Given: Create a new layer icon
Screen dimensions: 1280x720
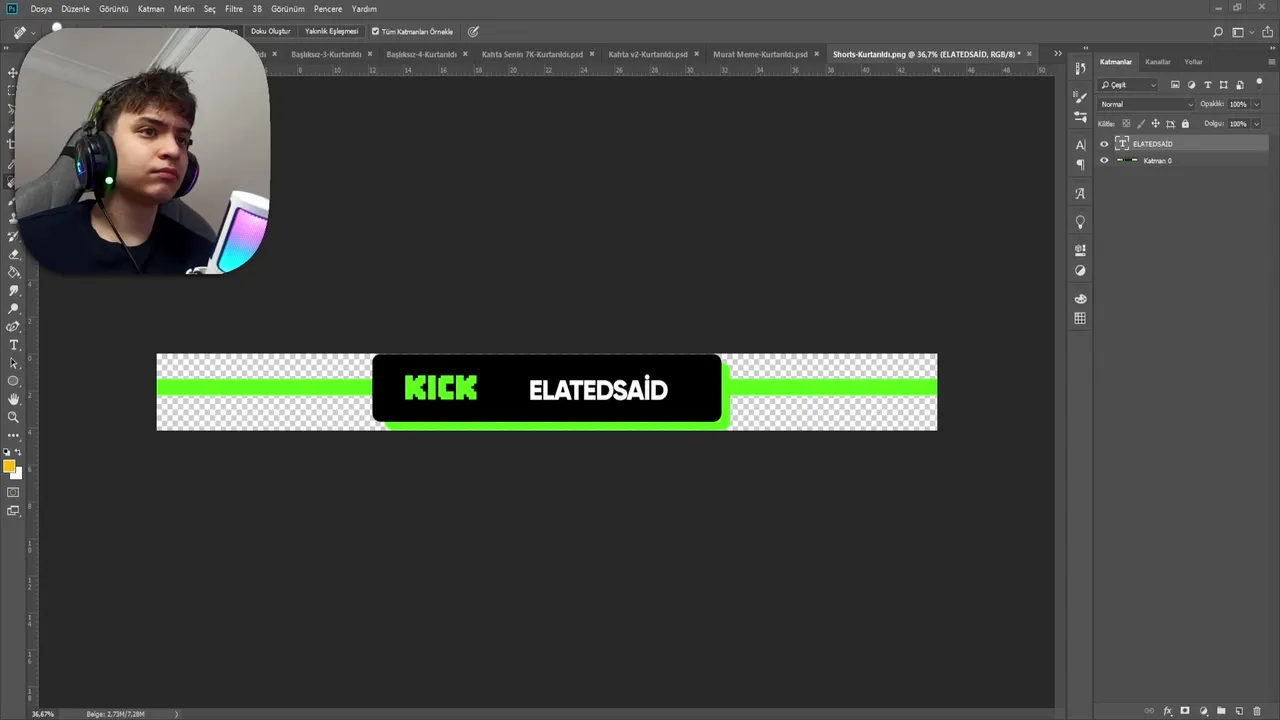Looking at the screenshot, I should point(1239,711).
